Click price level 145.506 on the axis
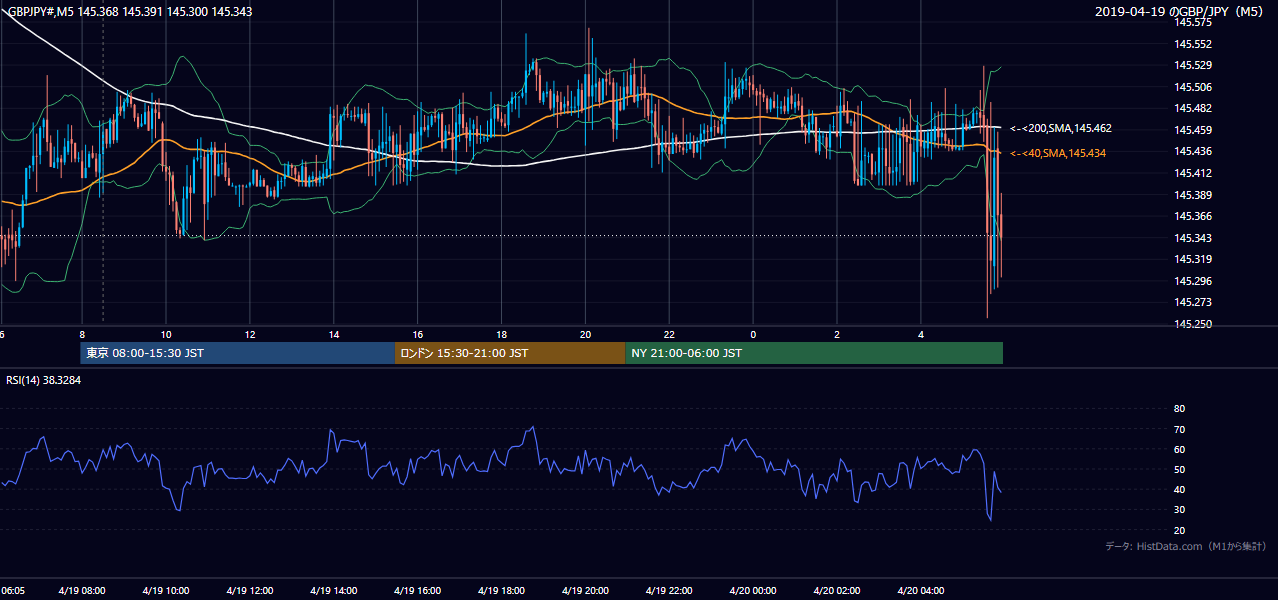Image resolution: width=1278 pixels, height=600 pixels. click(1192, 87)
